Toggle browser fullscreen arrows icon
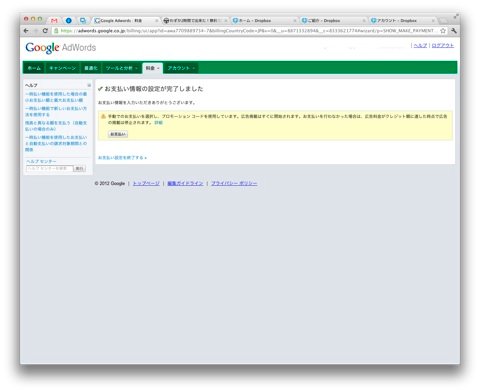The height and width of the screenshot is (392, 480). [x=456, y=16]
